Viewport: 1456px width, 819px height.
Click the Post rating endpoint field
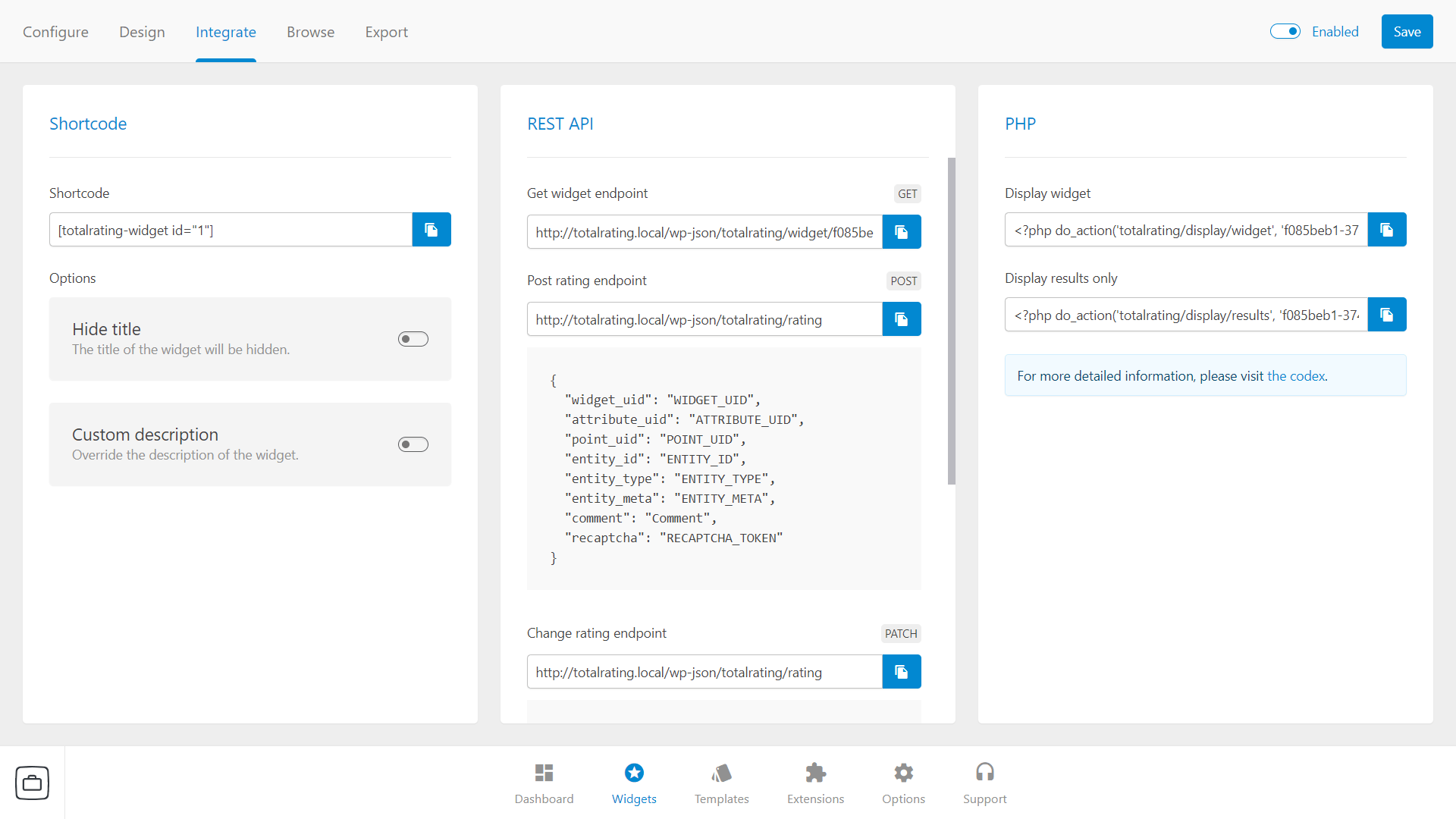point(704,319)
